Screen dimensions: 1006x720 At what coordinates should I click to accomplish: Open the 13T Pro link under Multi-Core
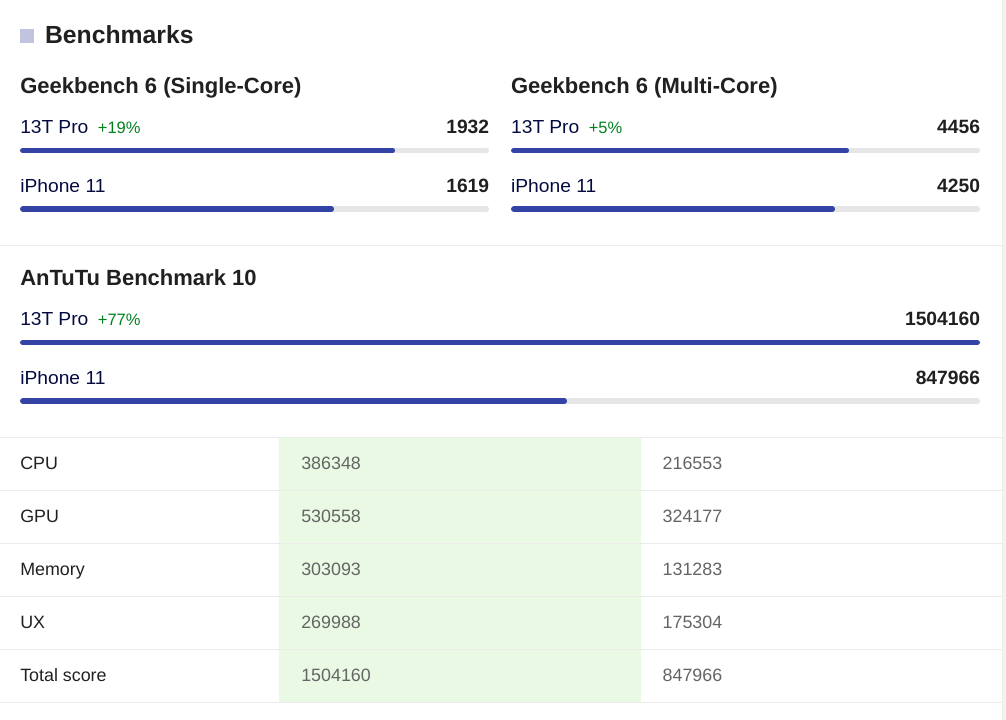(x=545, y=126)
